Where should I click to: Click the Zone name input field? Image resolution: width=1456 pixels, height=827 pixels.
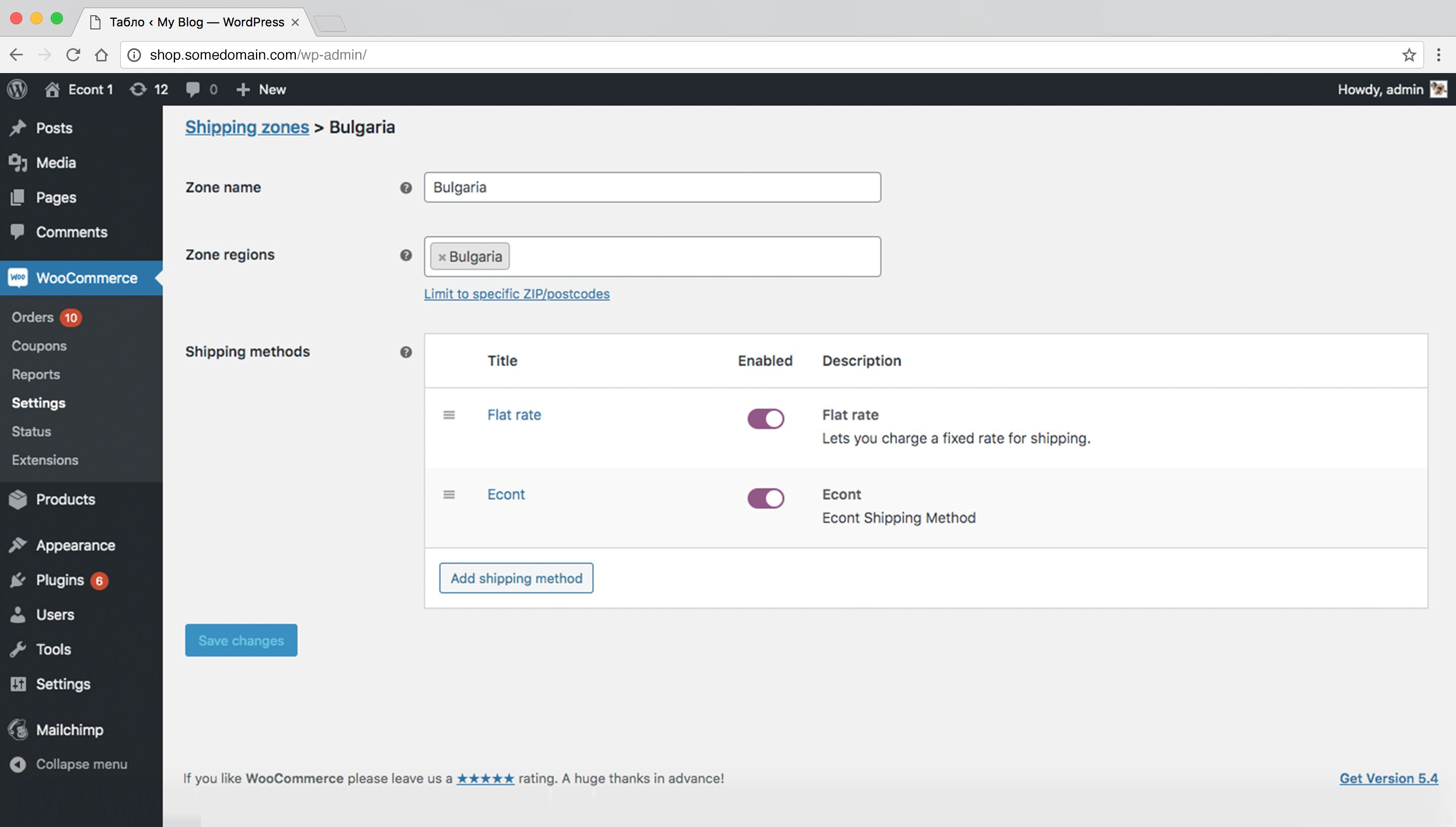click(652, 188)
